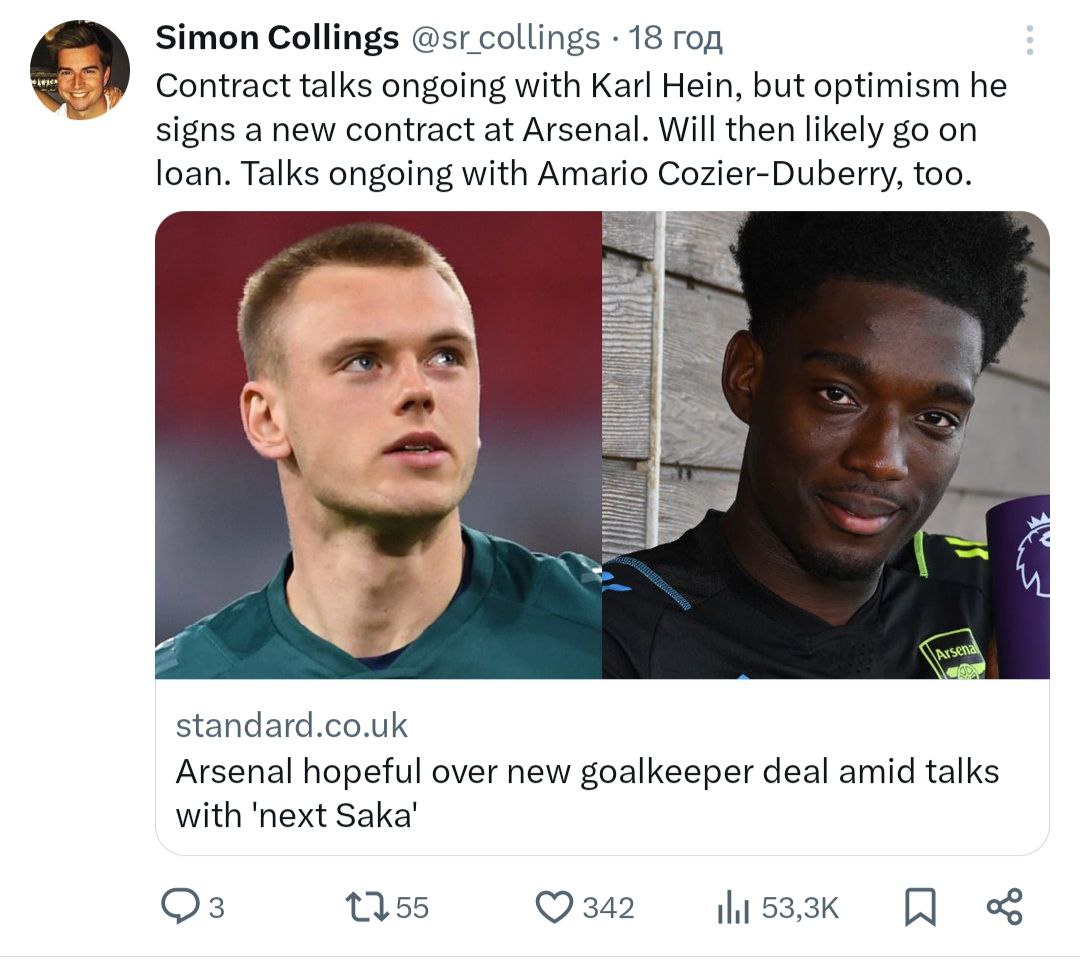The height and width of the screenshot is (961, 1080).
Task: Click the "342" likes count
Action: [x=608, y=908]
